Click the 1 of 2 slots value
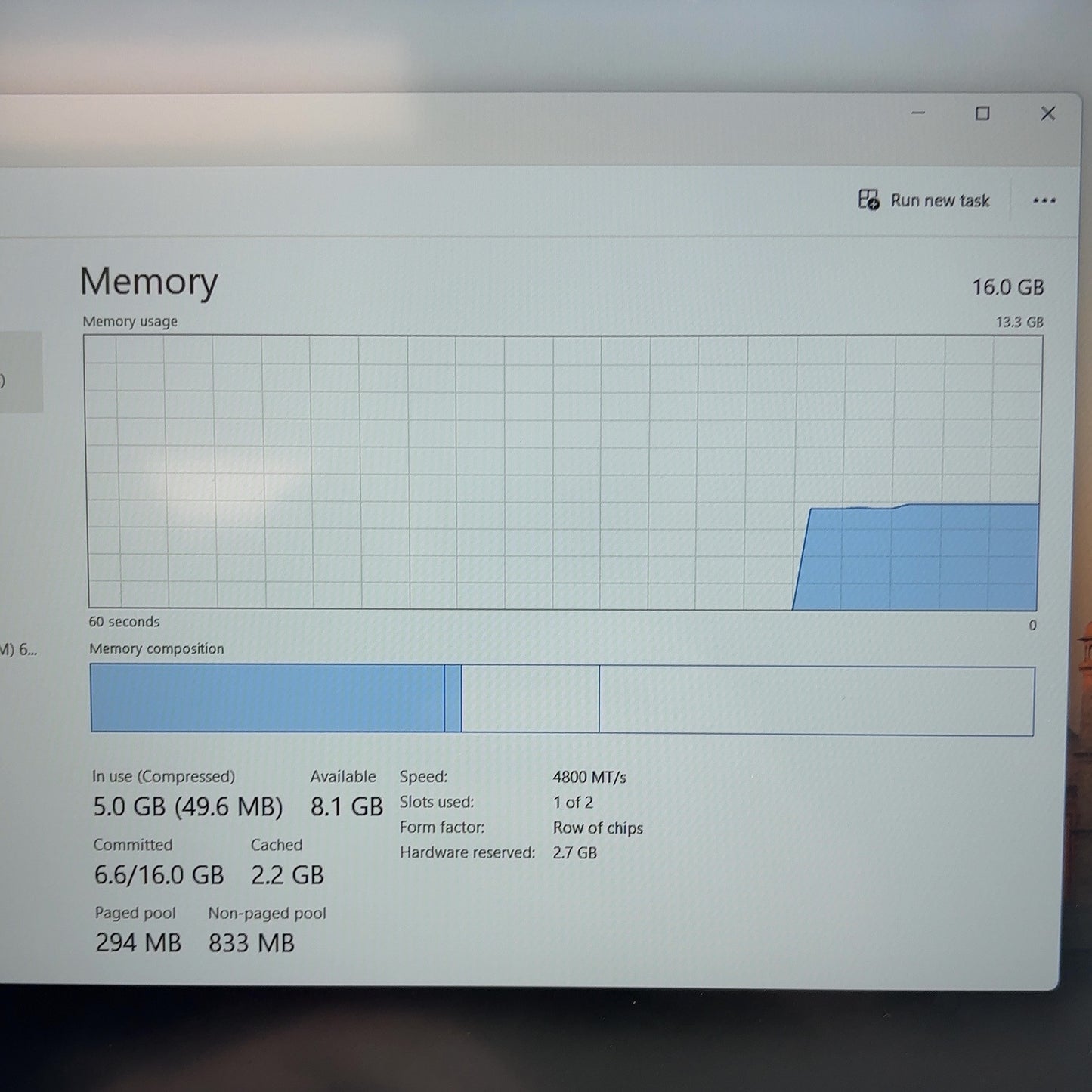Viewport: 1092px width, 1092px height. [x=573, y=803]
